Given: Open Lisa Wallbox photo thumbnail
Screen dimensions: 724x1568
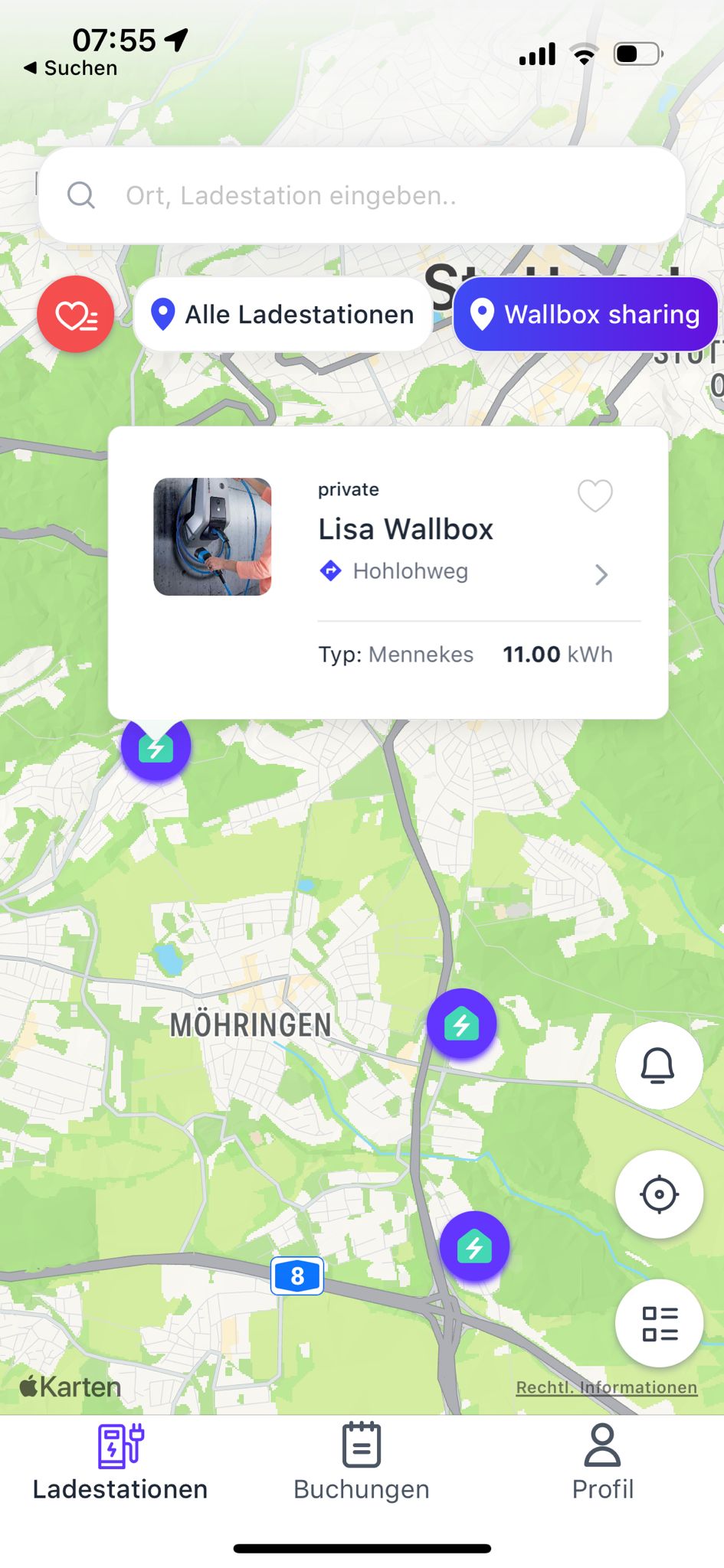Looking at the screenshot, I should click(x=212, y=537).
